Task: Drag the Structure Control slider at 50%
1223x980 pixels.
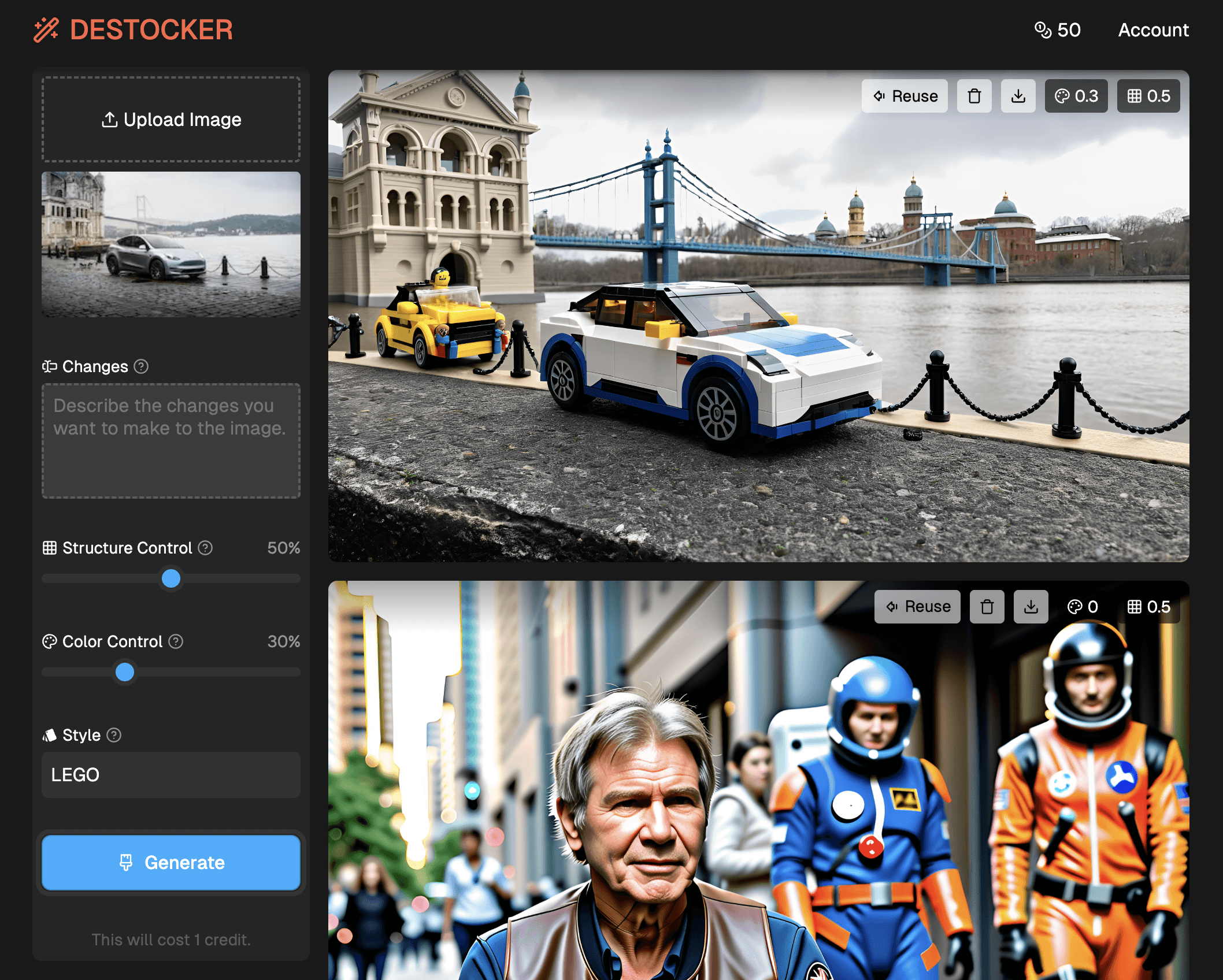Action: [171, 578]
